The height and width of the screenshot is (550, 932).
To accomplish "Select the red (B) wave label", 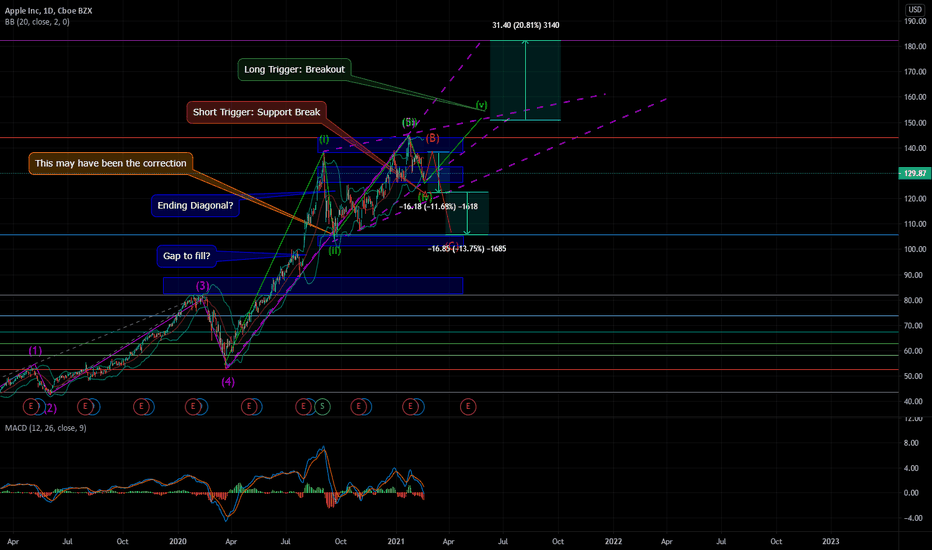I will [x=432, y=138].
